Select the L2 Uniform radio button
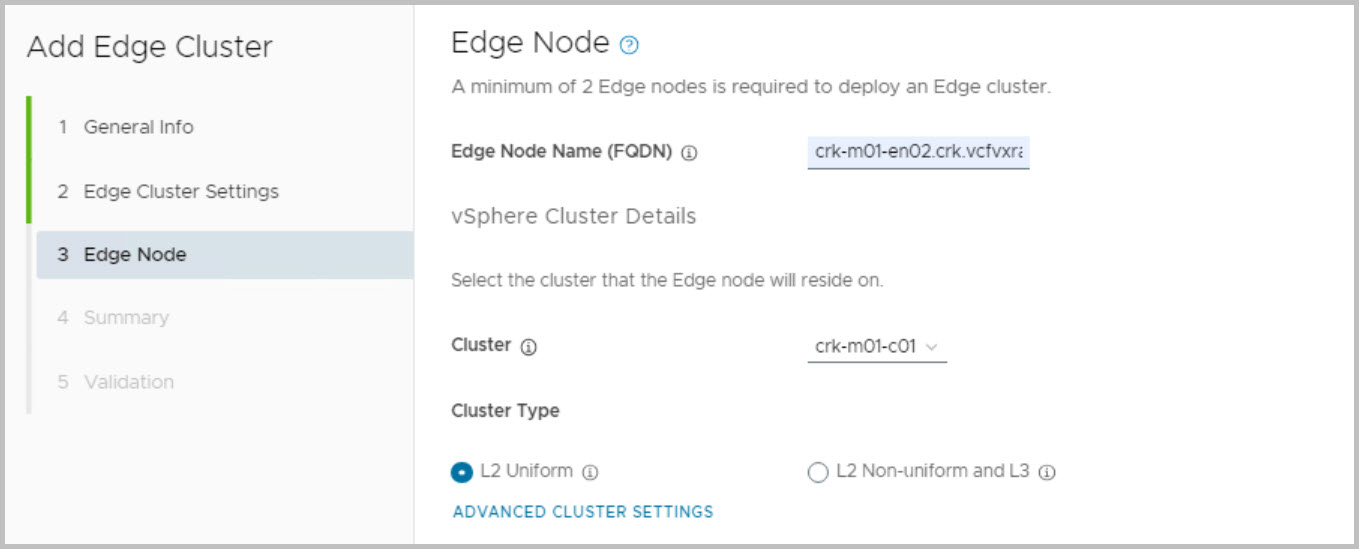The height and width of the screenshot is (549, 1359). click(462, 472)
